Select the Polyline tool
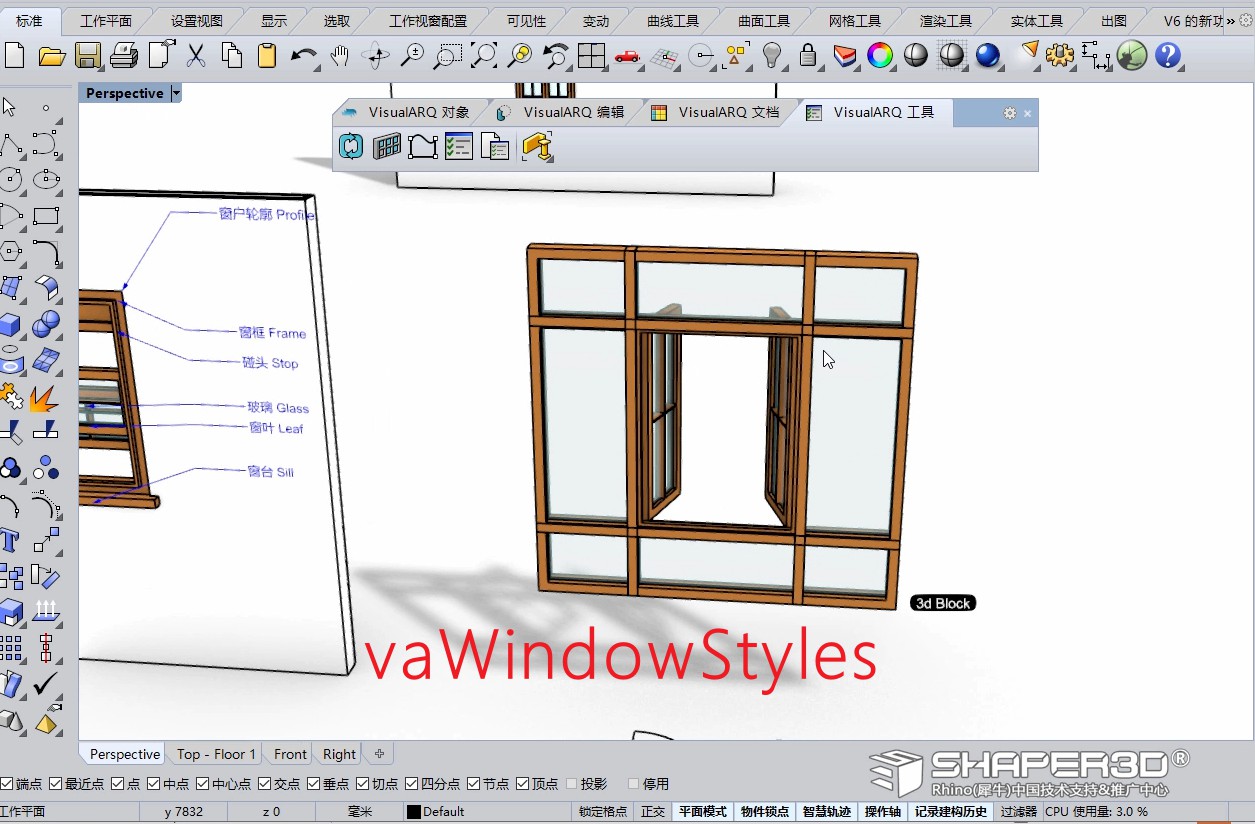Image resolution: width=1255 pixels, height=824 pixels. point(11,145)
